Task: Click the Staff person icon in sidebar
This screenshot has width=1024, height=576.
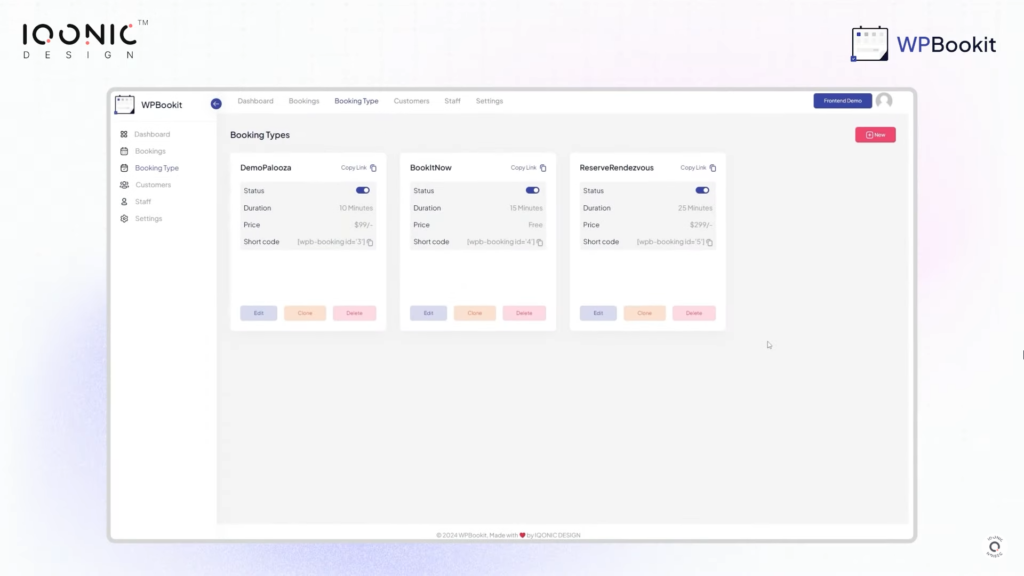Action: pos(124,202)
